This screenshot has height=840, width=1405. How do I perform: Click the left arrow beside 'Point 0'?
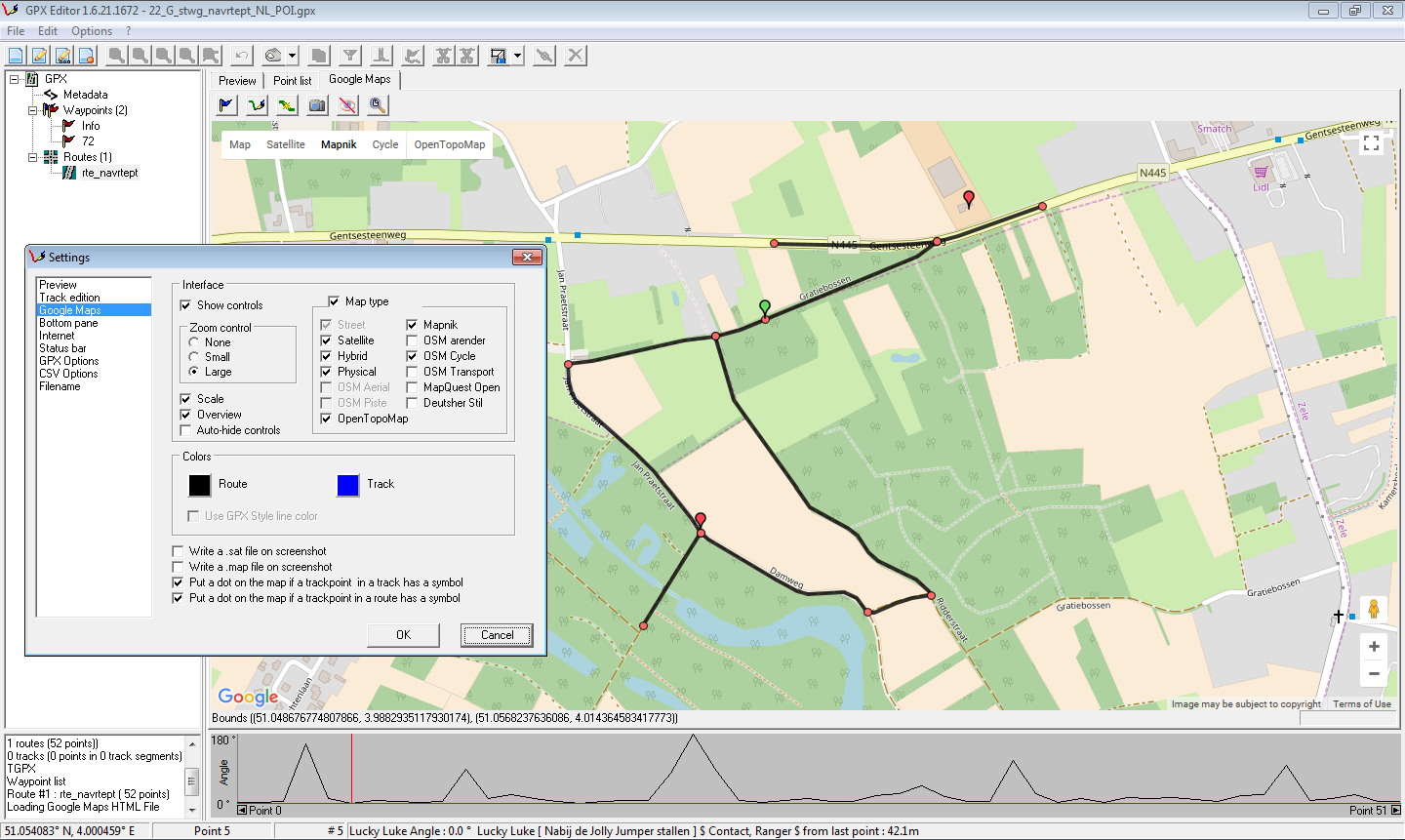pos(242,810)
